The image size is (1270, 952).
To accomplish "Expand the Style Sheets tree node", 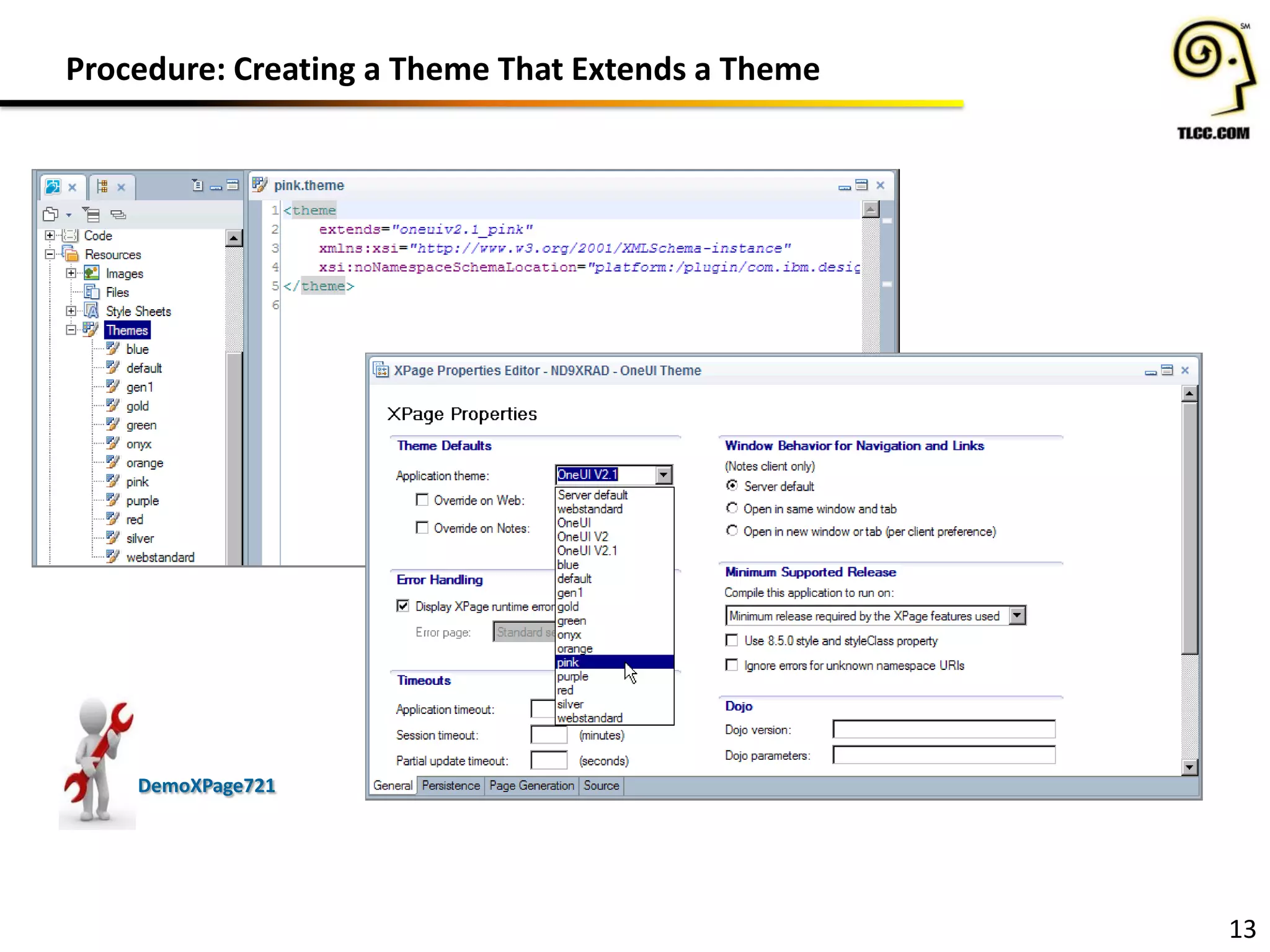I will pyautogui.click(x=71, y=311).
